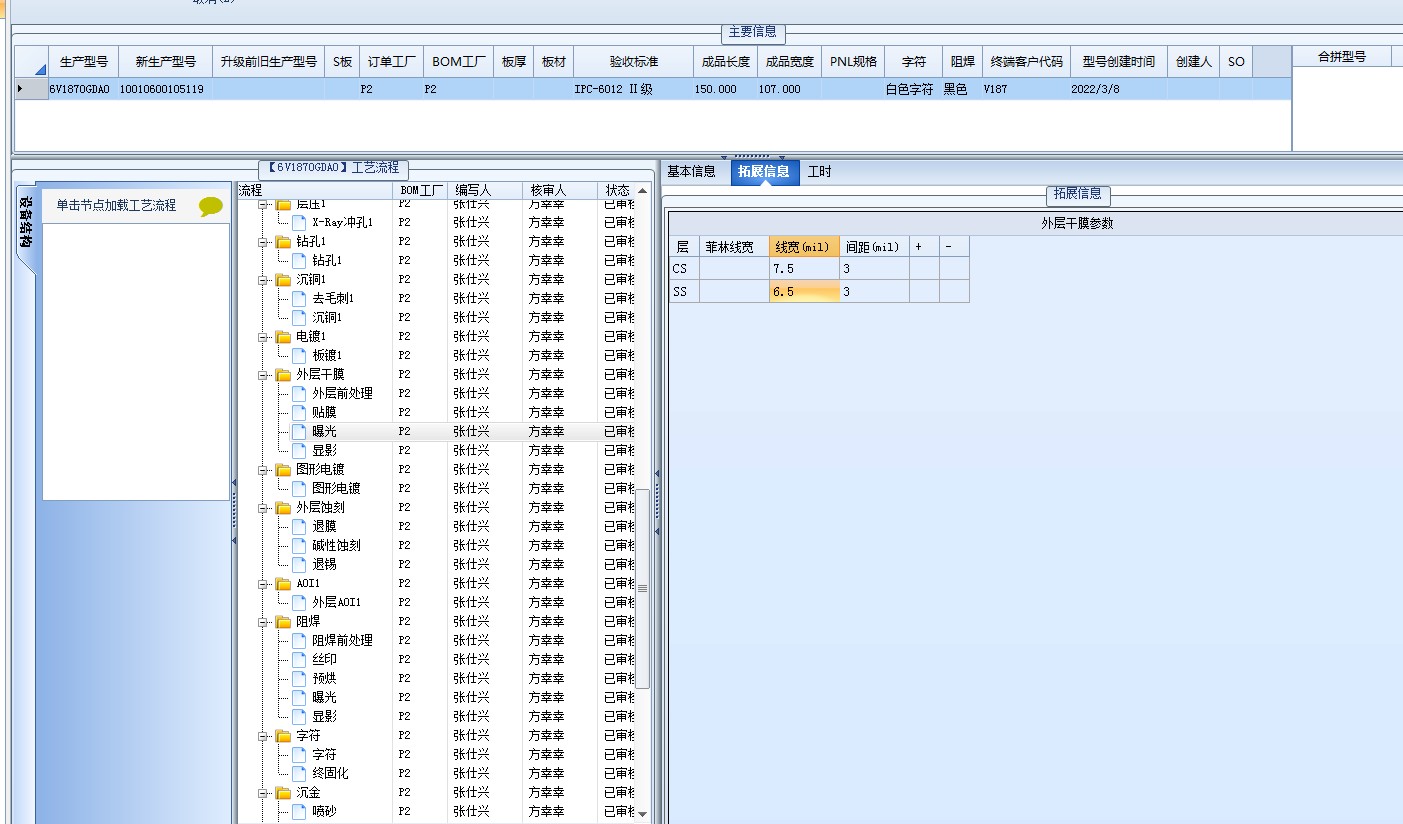The width and height of the screenshot is (1403, 824).
Task: Collapse the AOI1 tree node
Action: tap(264, 584)
